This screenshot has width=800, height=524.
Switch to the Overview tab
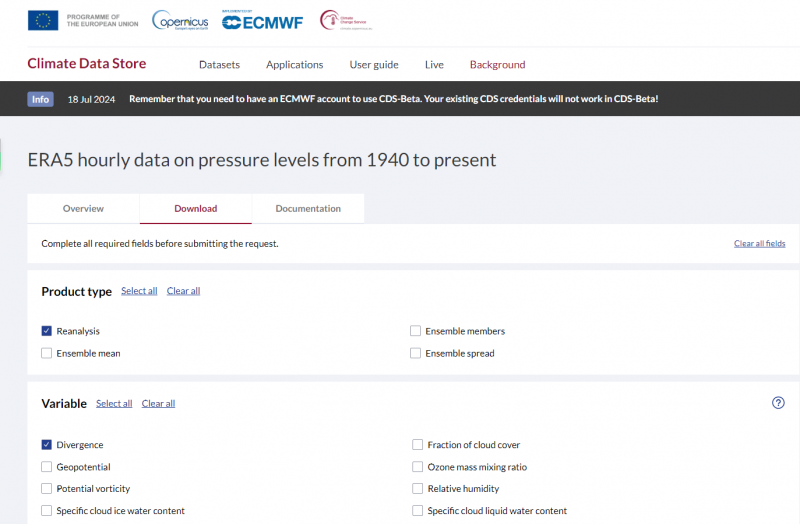[x=83, y=209]
